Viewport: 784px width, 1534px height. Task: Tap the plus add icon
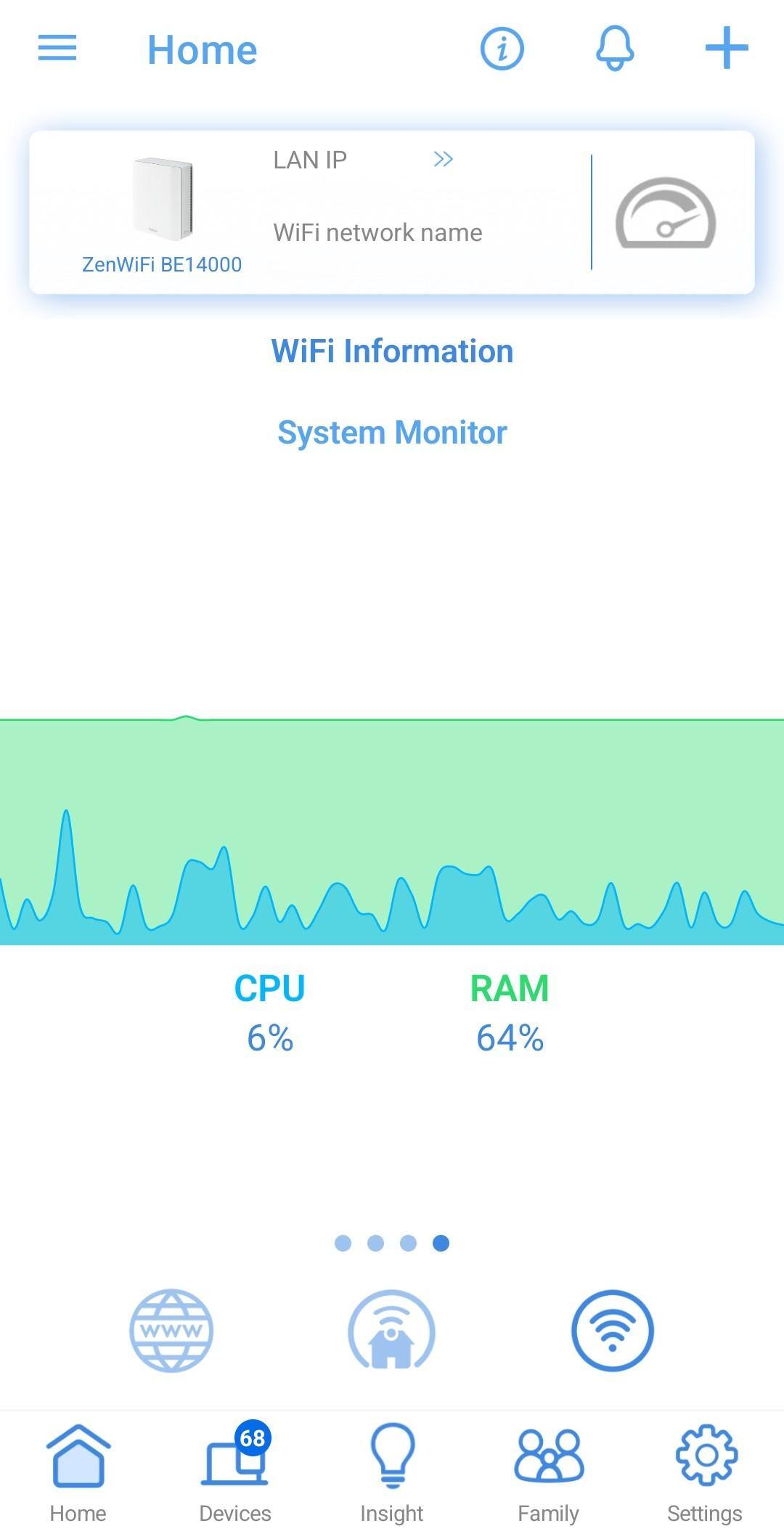tap(727, 49)
